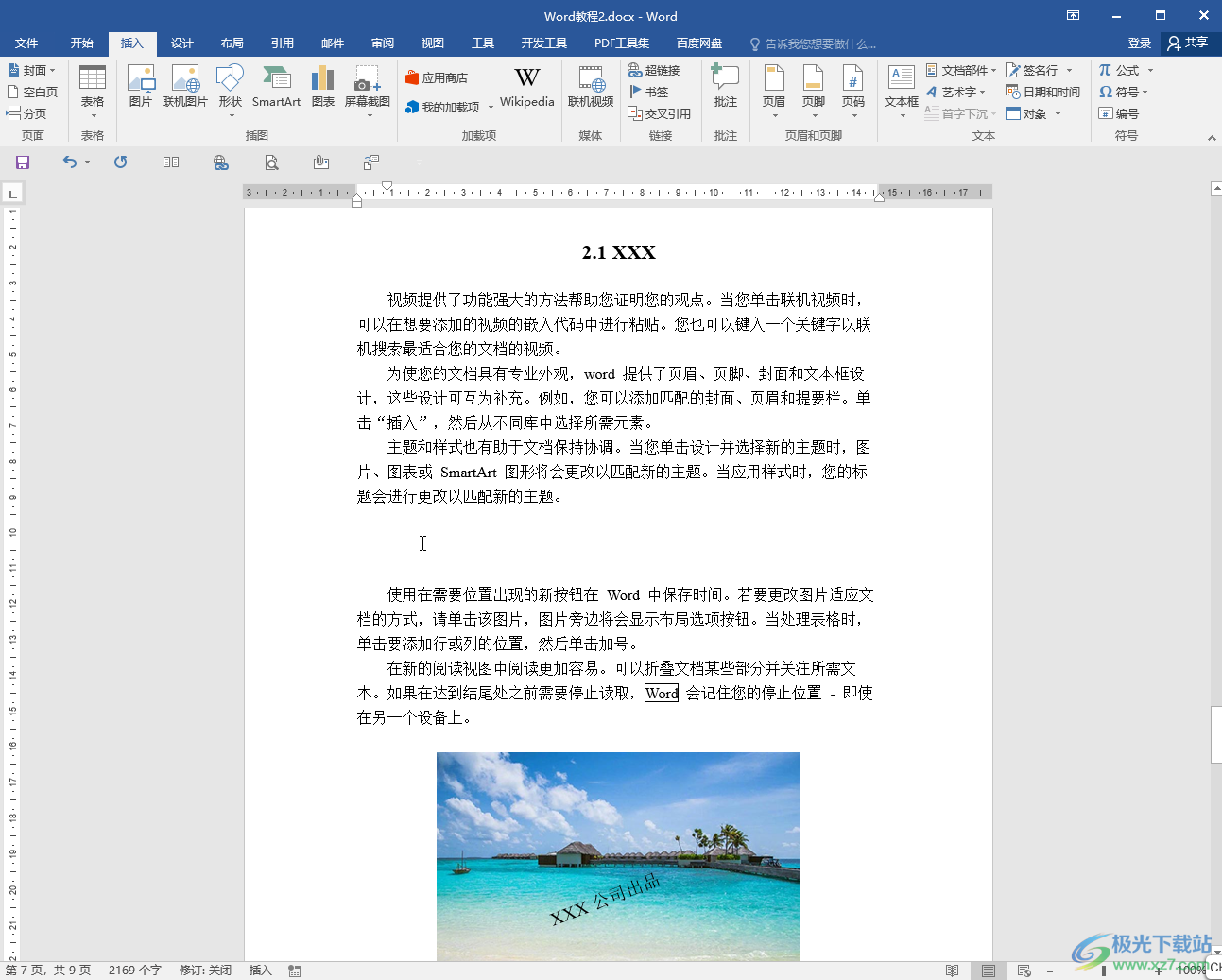Click macro recording icon in status bar

click(x=295, y=971)
